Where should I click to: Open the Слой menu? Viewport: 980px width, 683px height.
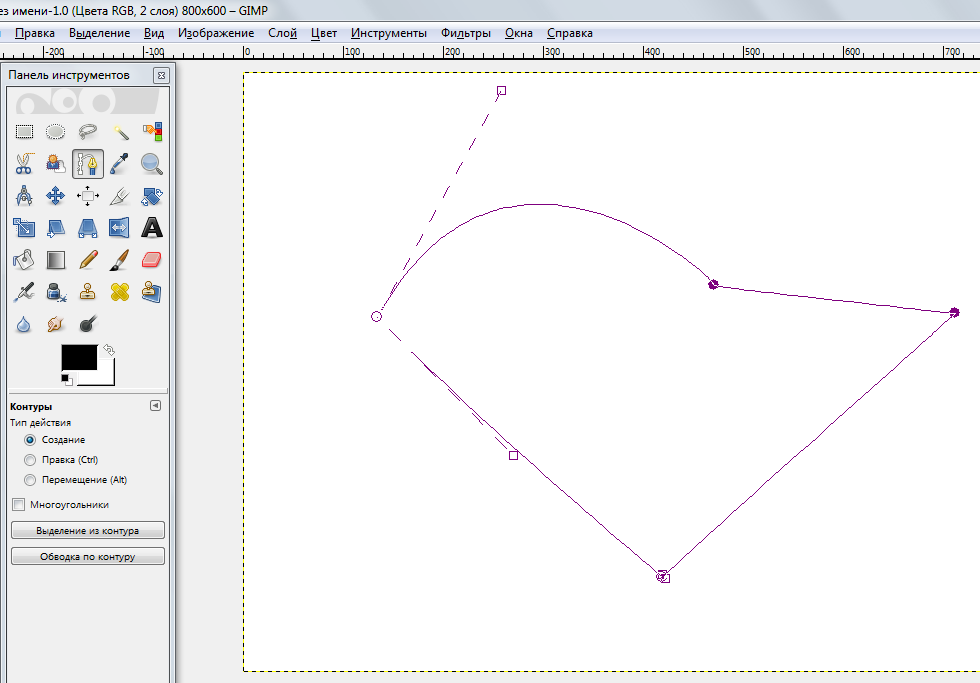pos(282,33)
